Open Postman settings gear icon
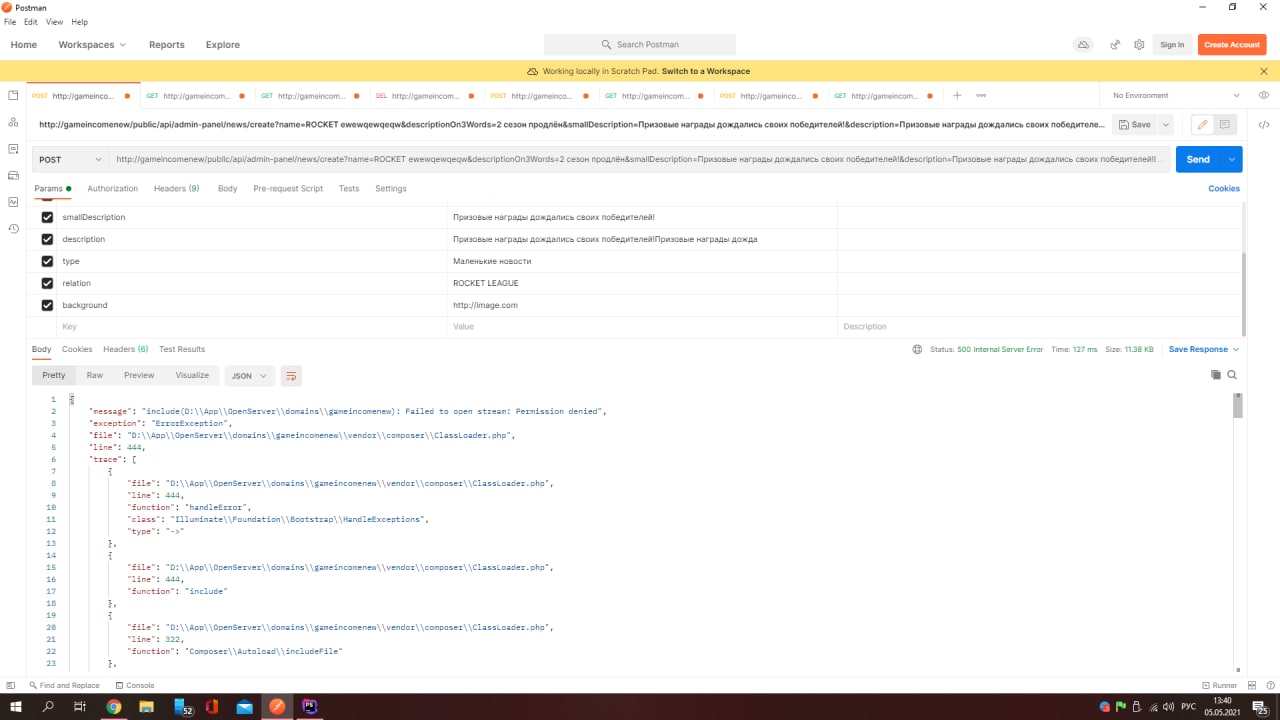Viewport: 1280px width, 720px height. pos(1139,45)
